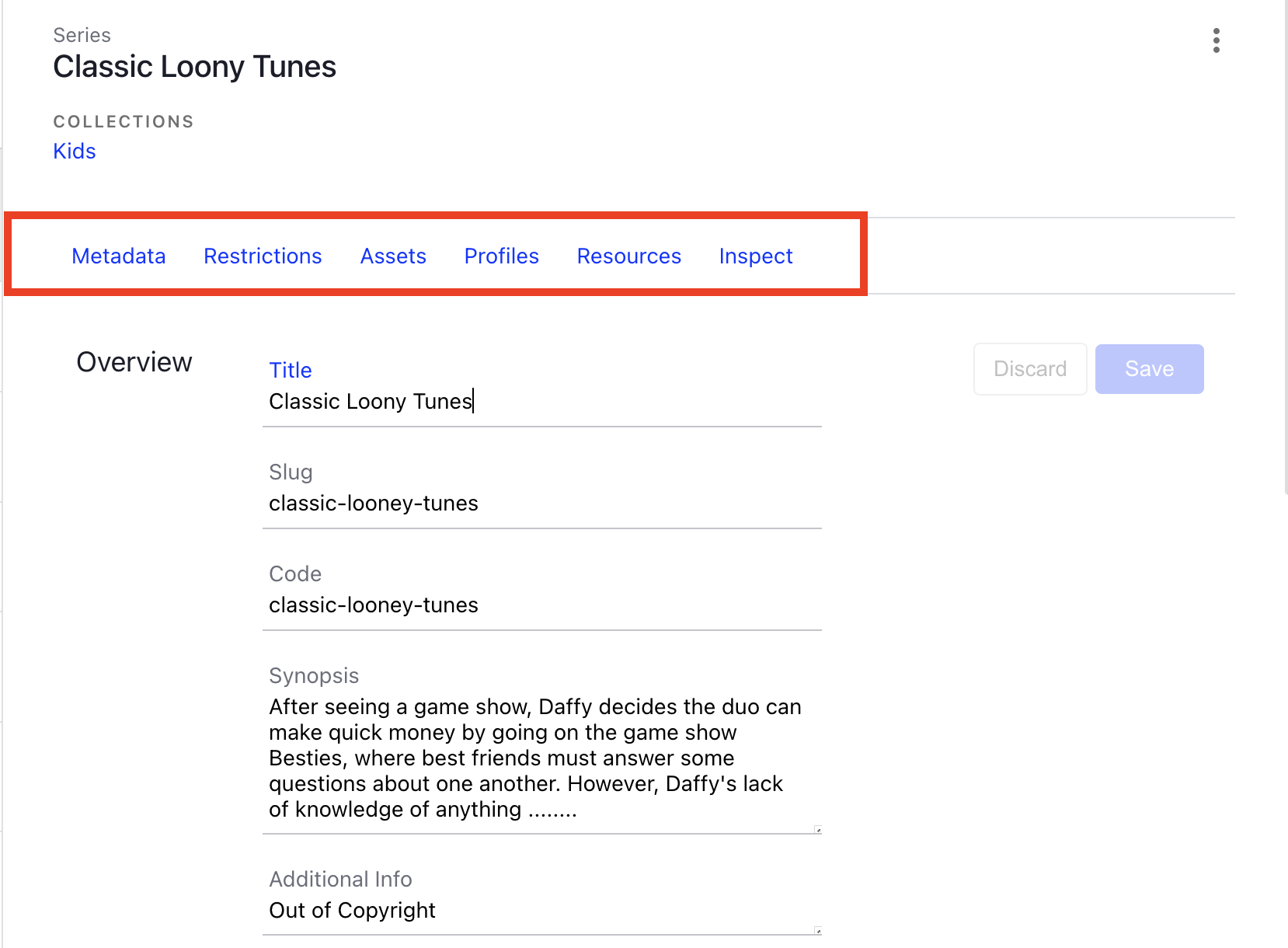Open the Assets tab
Image resolution: width=1288 pixels, height=948 pixels.
393,256
